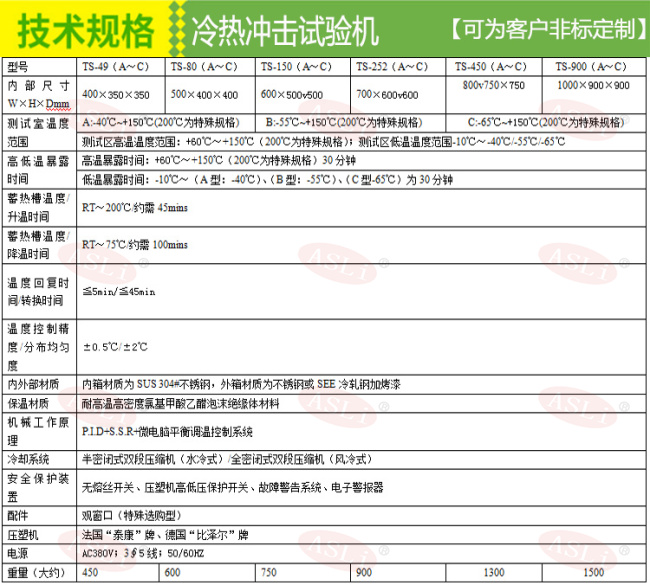Select the TS-450 (A~C) model column header
Image resolution: width=650 pixels, height=585 pixels.
492,68
